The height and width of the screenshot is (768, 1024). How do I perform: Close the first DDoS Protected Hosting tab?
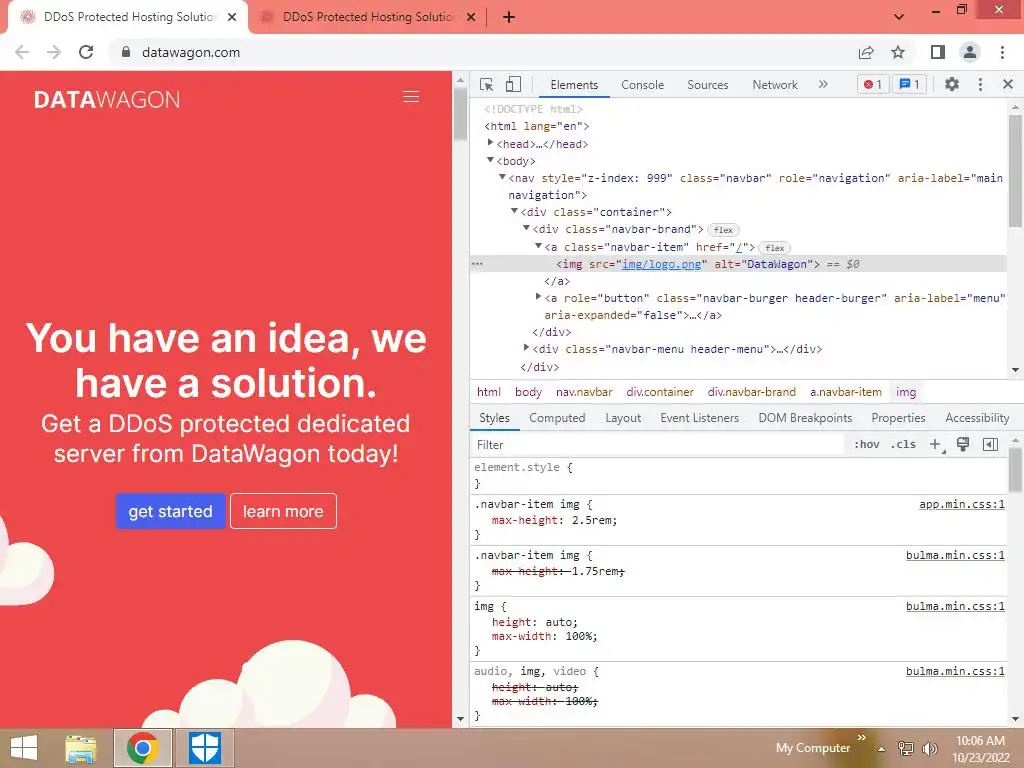232,17
